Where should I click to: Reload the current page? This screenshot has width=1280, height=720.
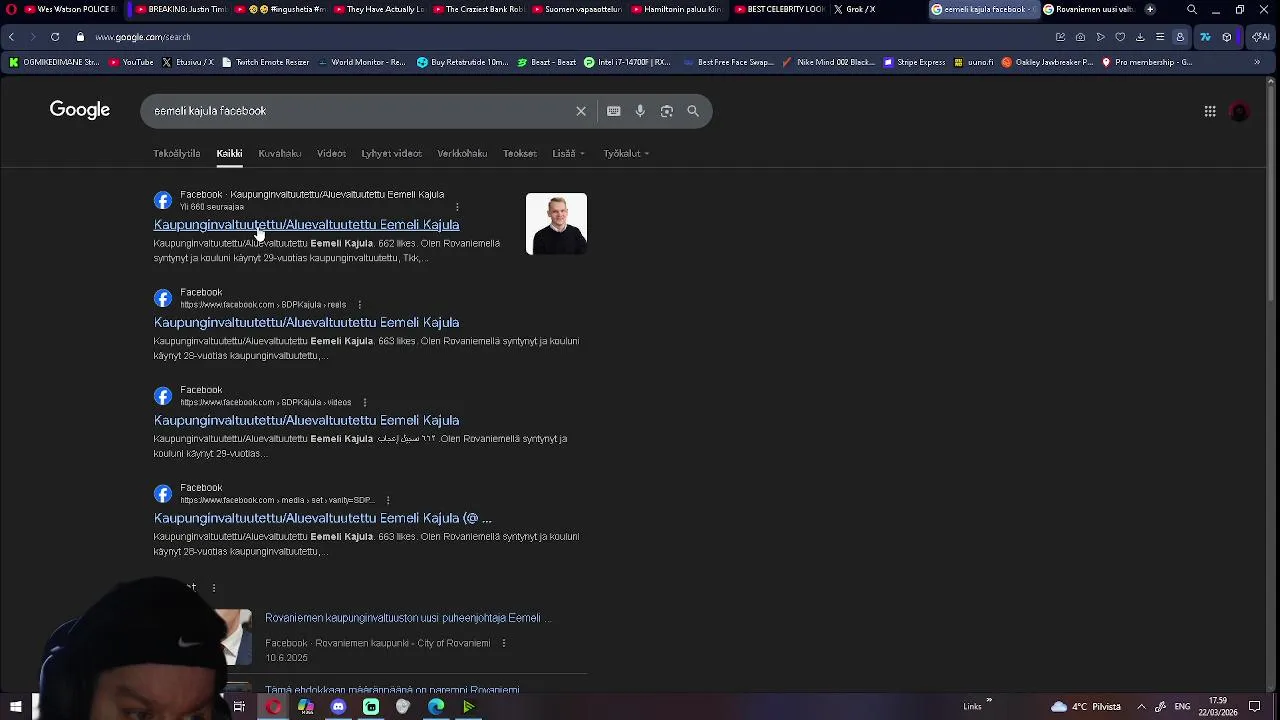pos(55,37)
